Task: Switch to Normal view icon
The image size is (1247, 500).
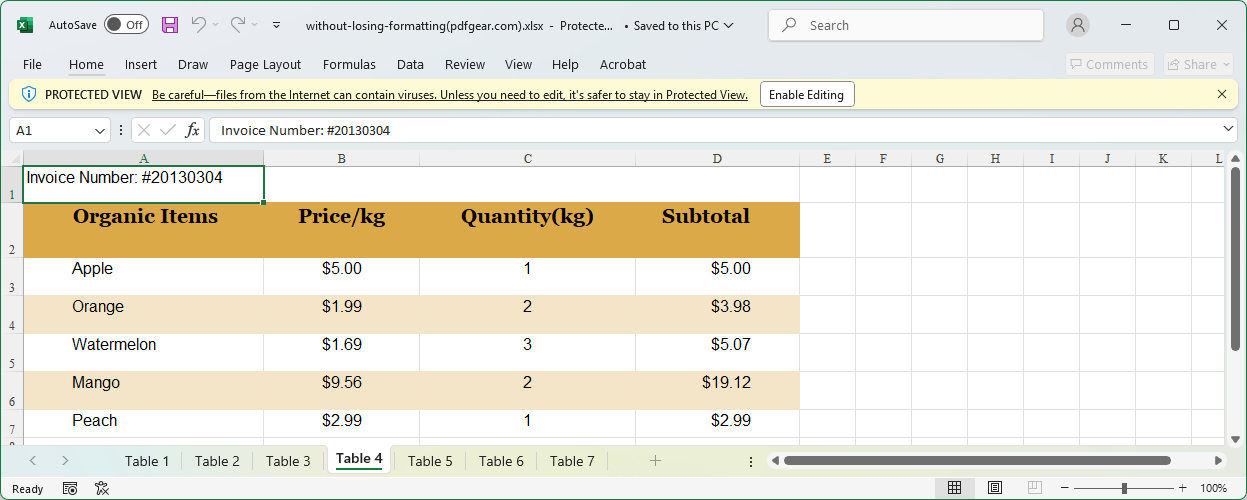Action: coord(954,488)
